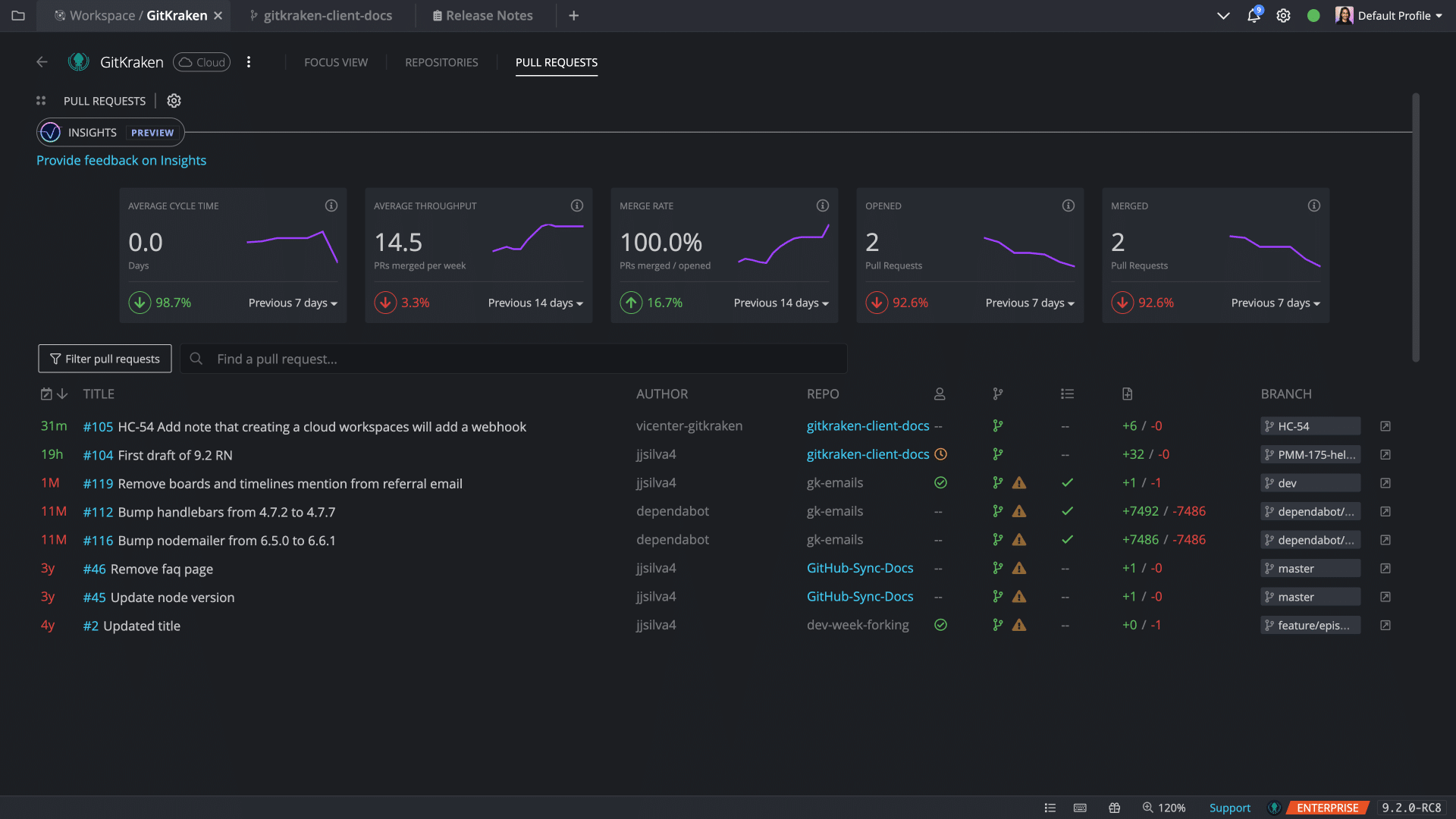
Task: Click the PMM-175-hel... branch chip
Action: 1310,455
